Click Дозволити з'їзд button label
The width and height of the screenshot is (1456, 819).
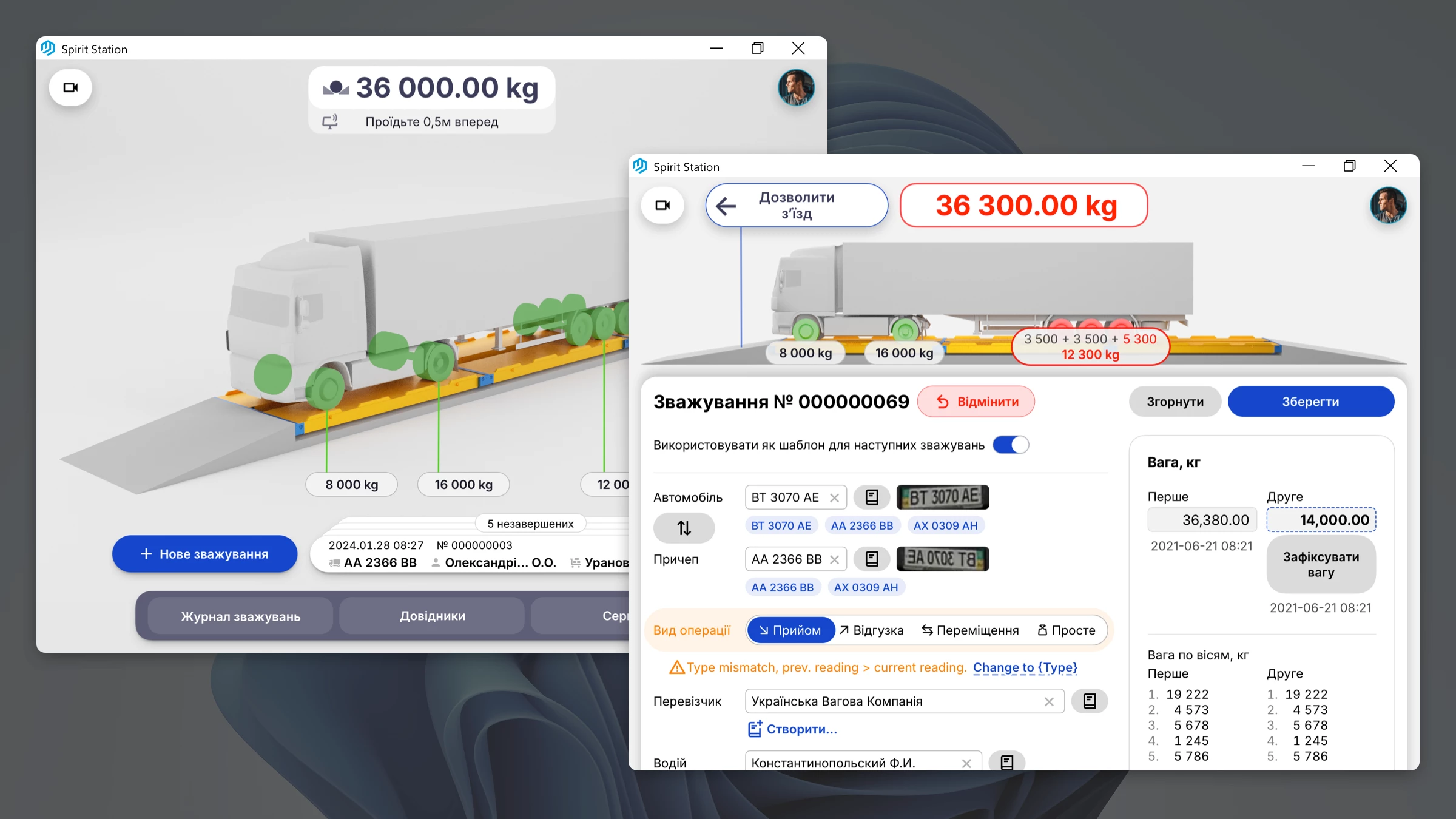point(797,205)
